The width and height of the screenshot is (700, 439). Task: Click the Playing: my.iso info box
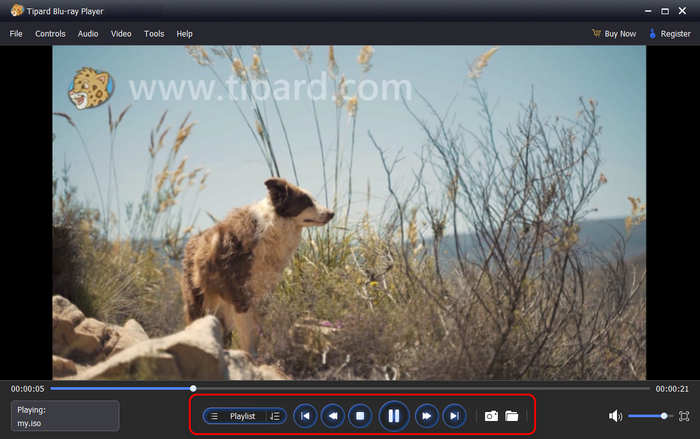pos(65,416)
